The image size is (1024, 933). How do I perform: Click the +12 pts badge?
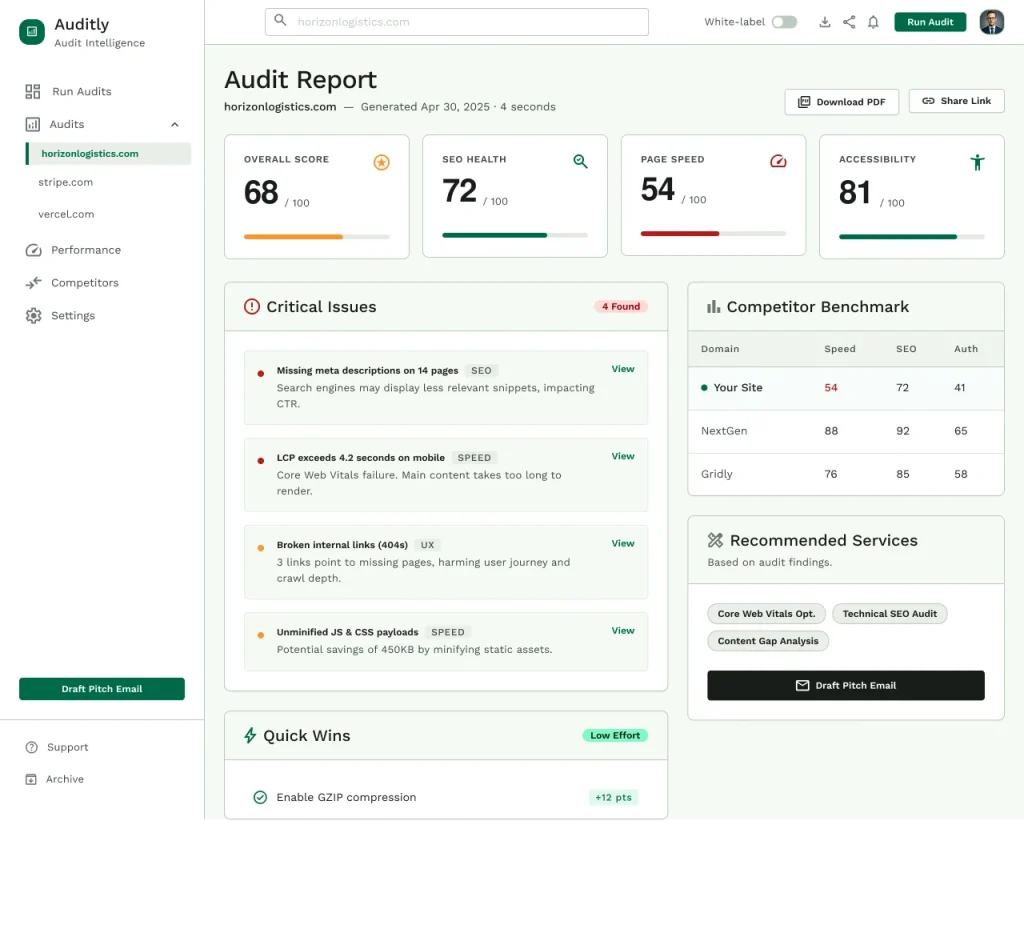(613, 797)
